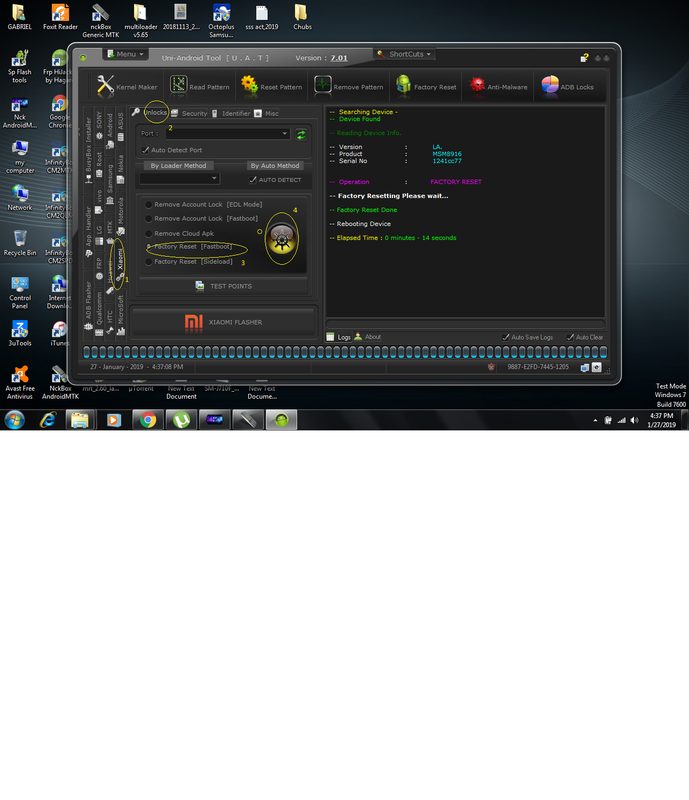
Task: Switch to the Logs tab
Action: 338,337
